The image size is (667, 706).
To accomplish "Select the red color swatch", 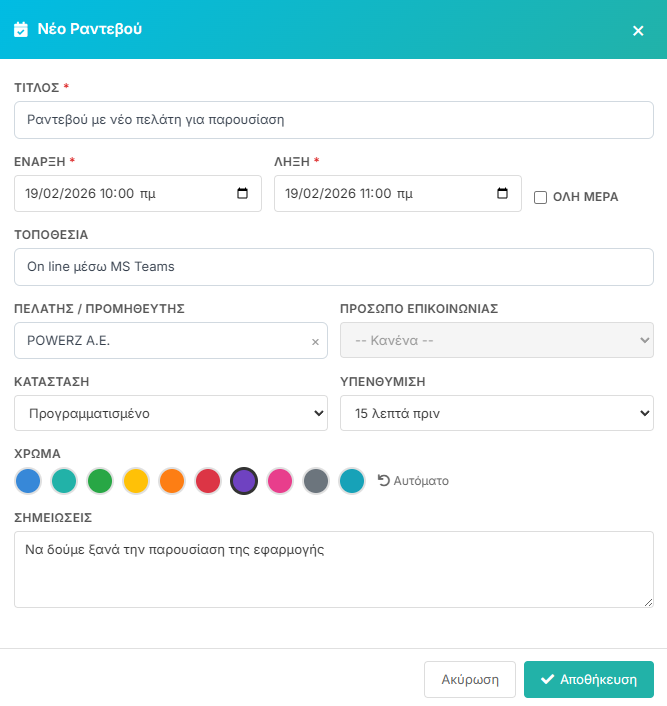I will (x=208, y=481).
